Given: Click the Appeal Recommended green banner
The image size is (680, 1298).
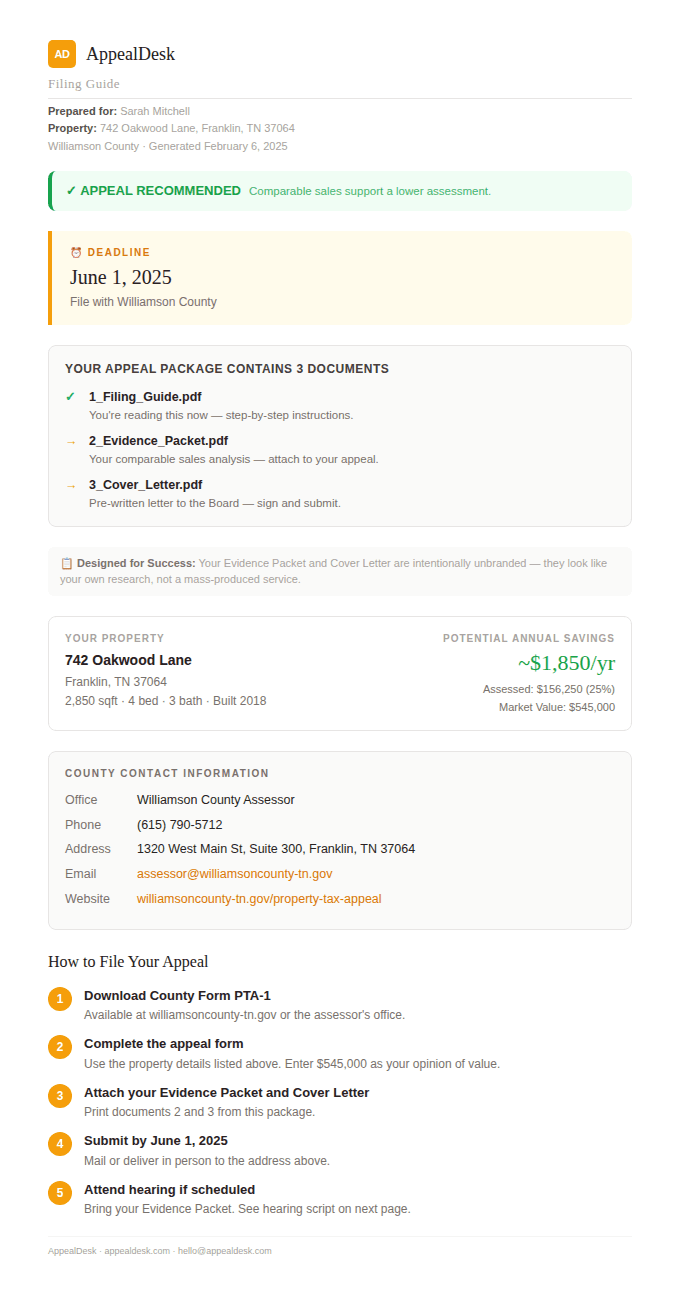Looking at the screenshot, I should [340, 191].
